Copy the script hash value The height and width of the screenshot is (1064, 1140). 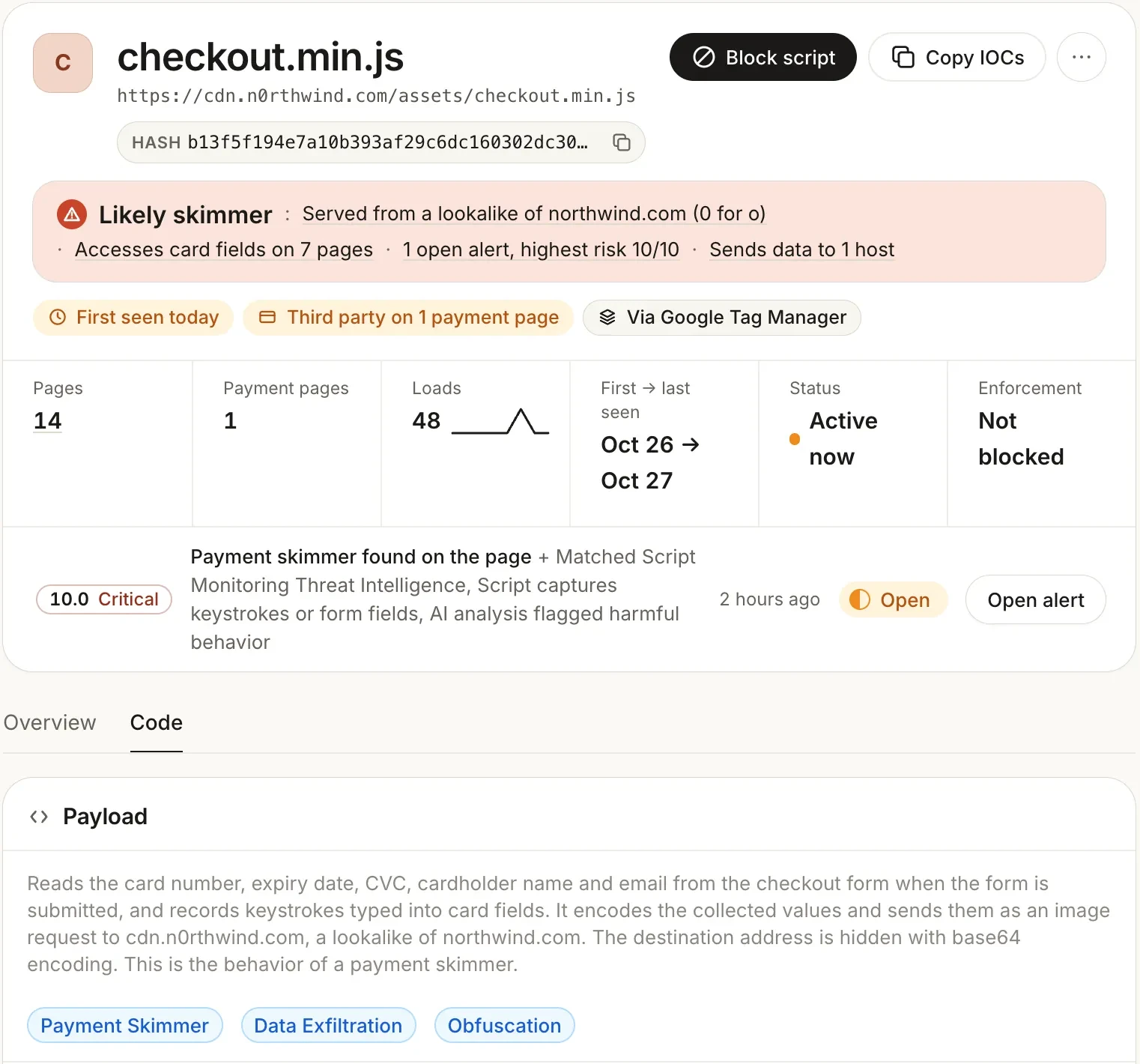(x=622, y=142)
